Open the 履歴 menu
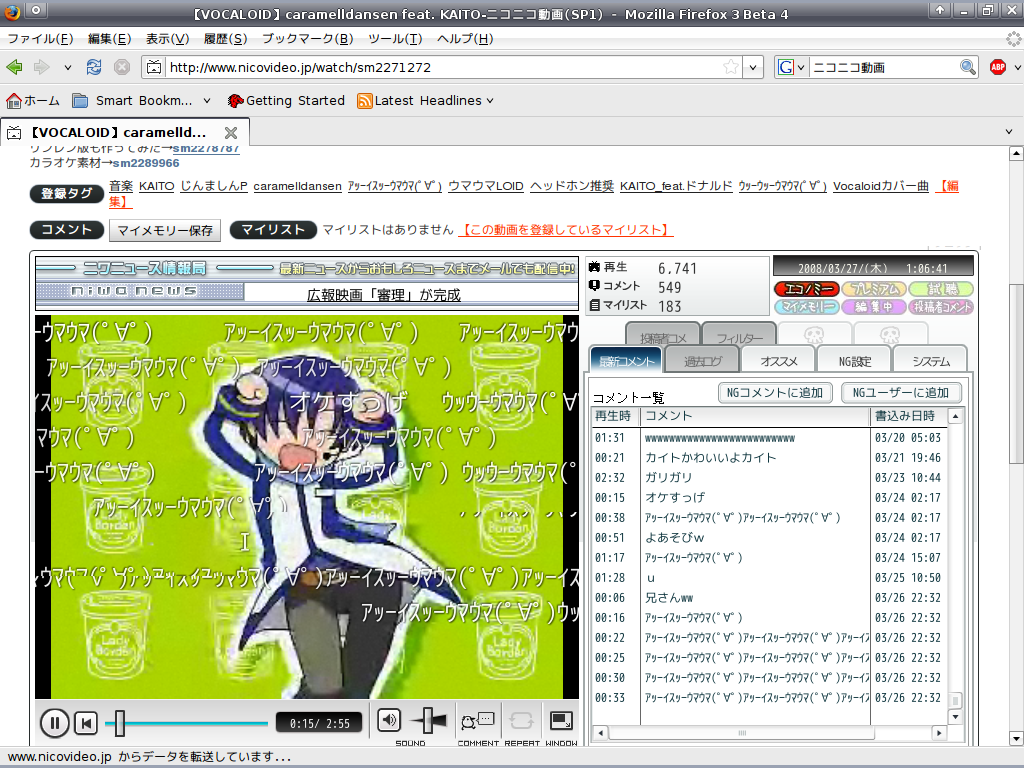 pos(225,39)
